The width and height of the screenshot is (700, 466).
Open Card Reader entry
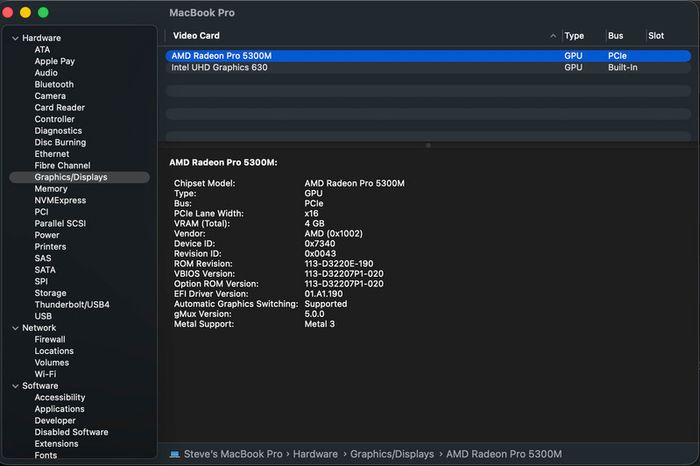(59, 108)
